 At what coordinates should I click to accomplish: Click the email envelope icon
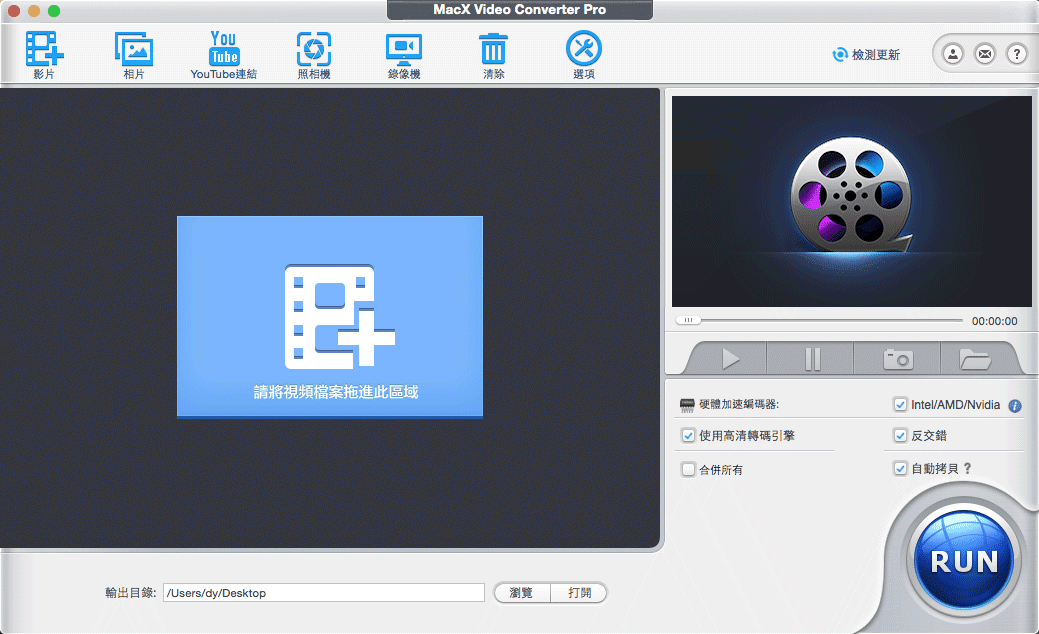coord(985,54)
